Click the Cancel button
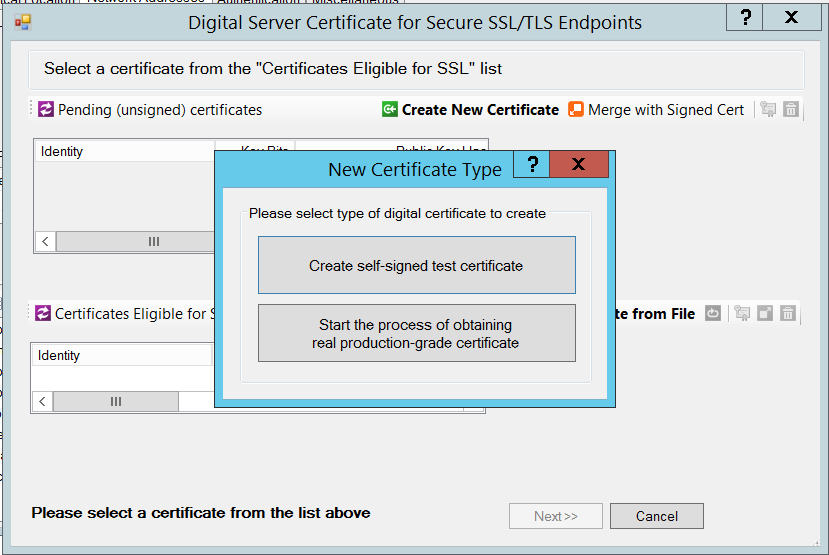 point(657,516)
